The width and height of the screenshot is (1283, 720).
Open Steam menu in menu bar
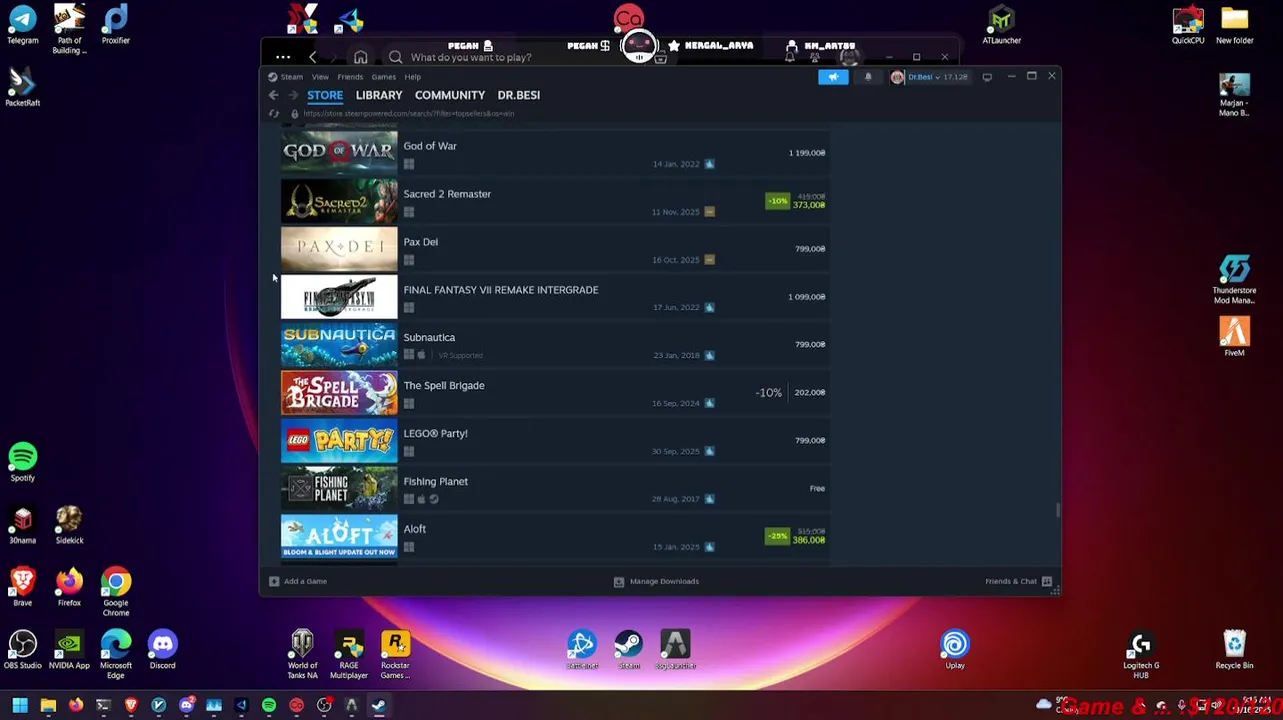pyautogui.click(x=291, y=77)
